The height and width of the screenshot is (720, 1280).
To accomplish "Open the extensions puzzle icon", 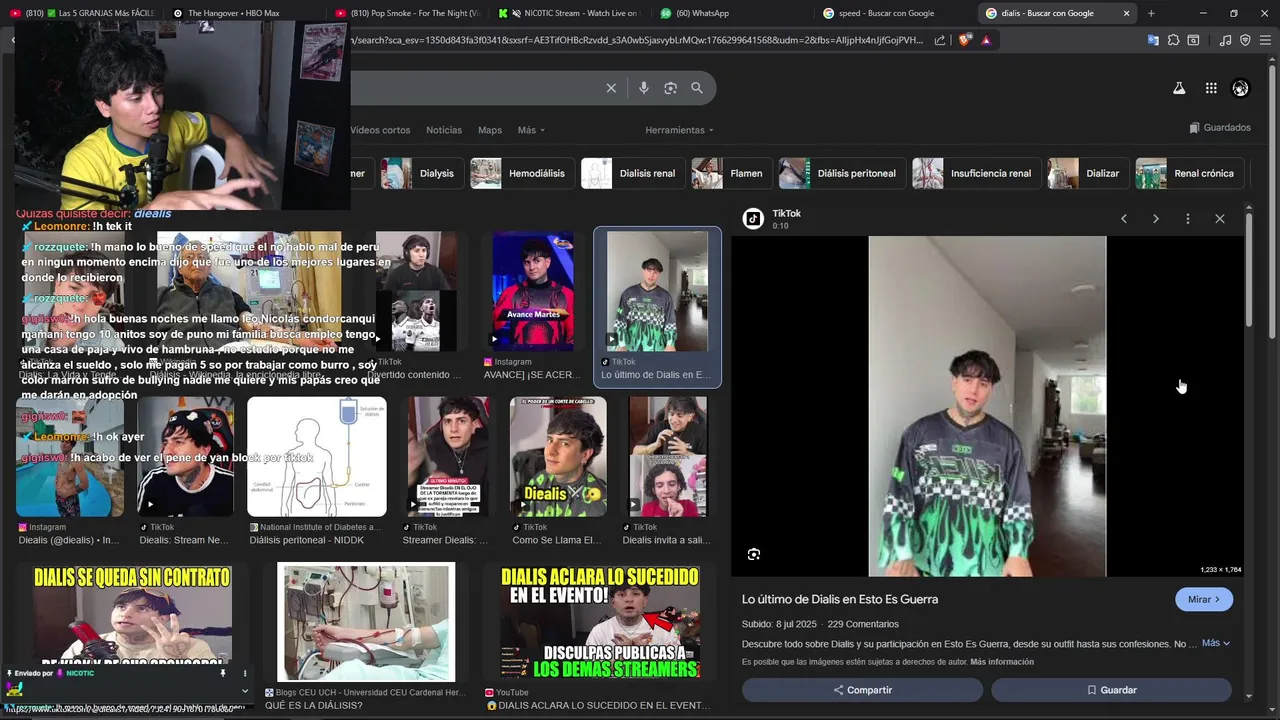I will (x=1173, y=40).
